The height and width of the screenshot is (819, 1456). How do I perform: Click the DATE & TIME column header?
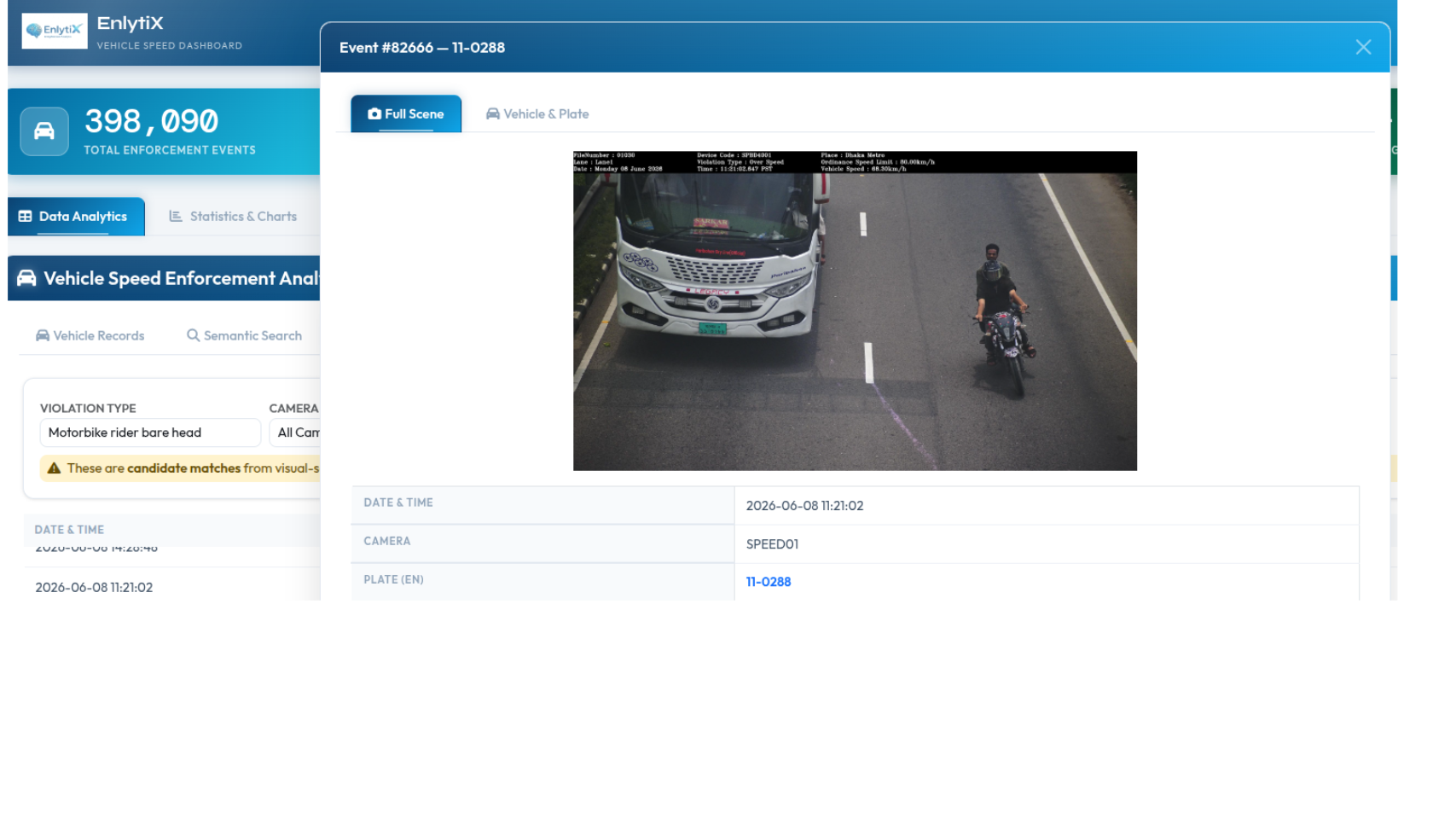69,530
